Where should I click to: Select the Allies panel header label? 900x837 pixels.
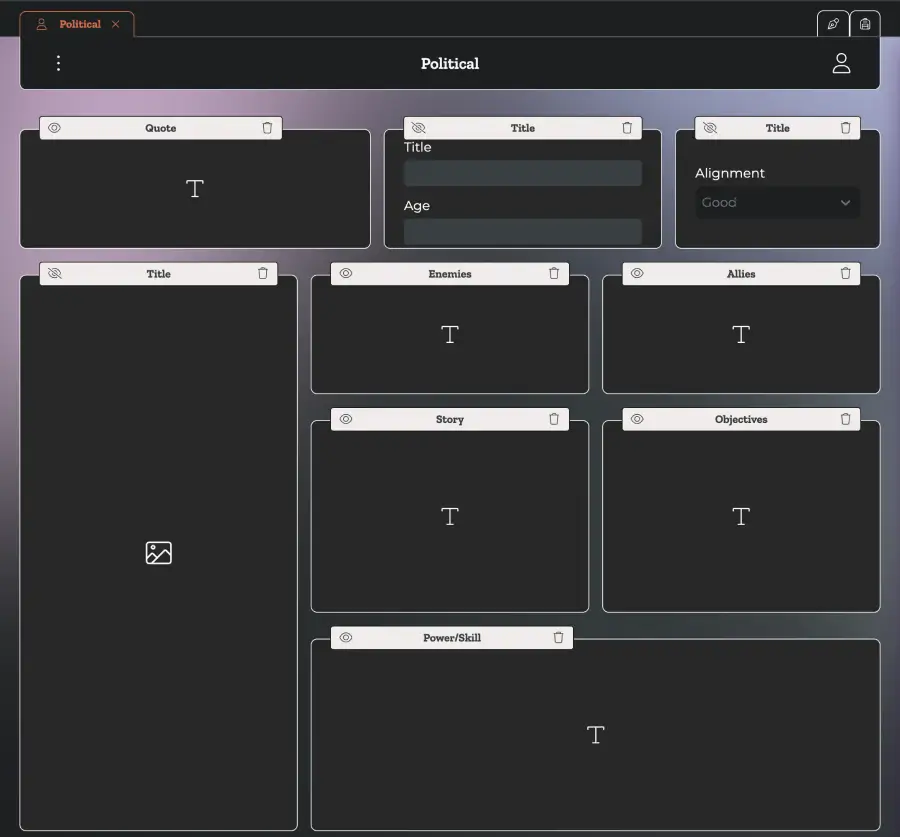coord(741,274)
